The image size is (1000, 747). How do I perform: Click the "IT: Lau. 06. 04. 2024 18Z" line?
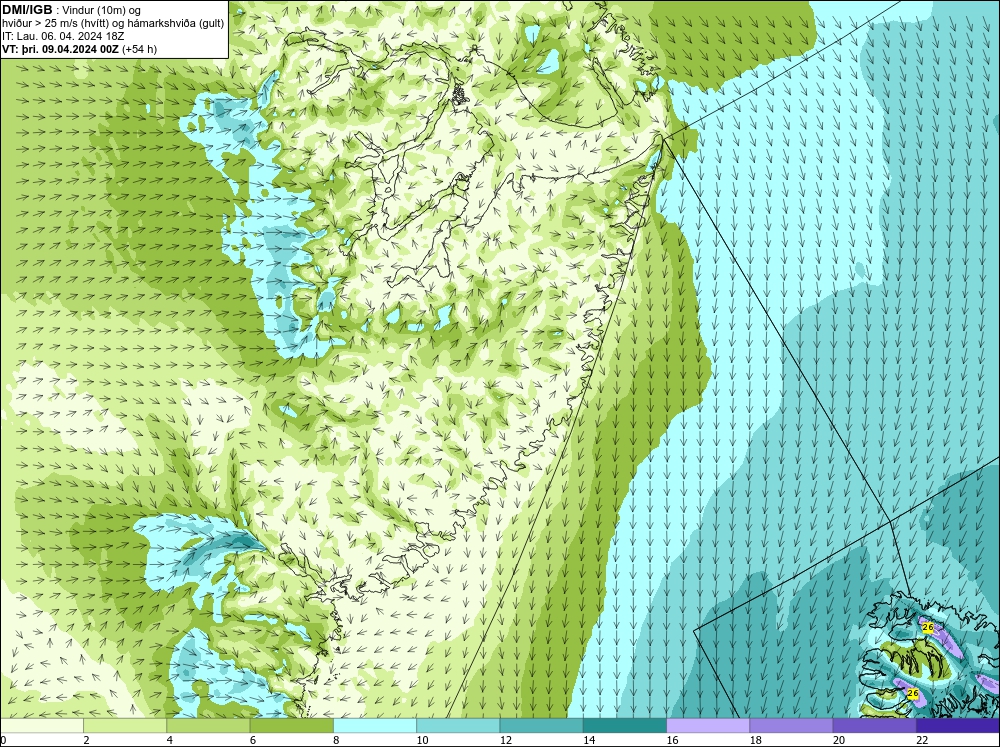click(63, 36)
